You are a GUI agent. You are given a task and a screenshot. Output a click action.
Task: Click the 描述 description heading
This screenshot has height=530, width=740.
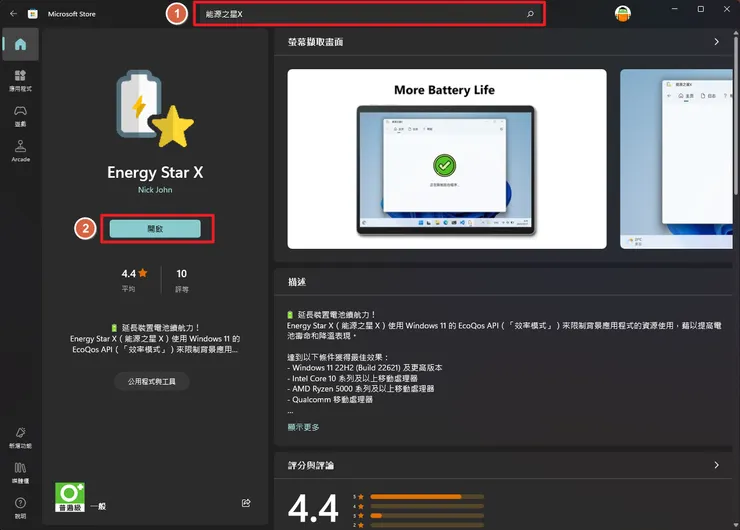[x=297, y=282]
